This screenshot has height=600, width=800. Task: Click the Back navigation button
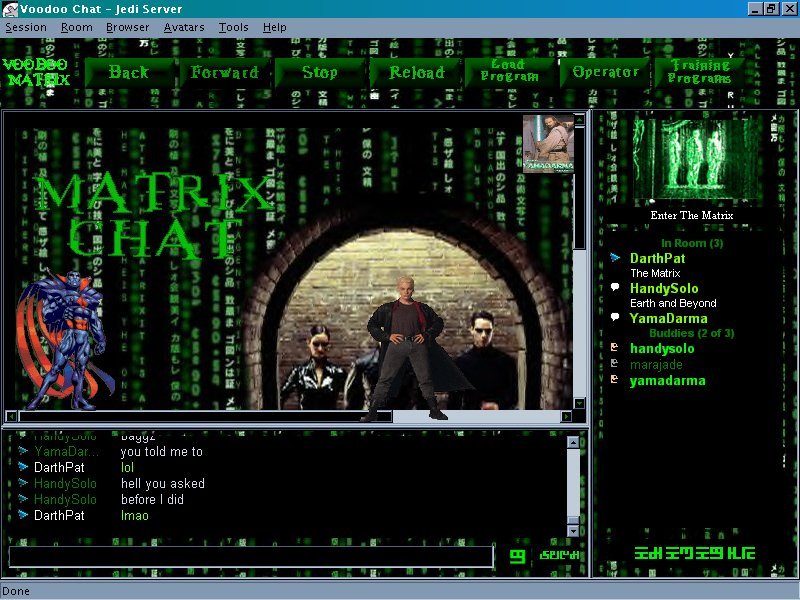pos(129,72)
